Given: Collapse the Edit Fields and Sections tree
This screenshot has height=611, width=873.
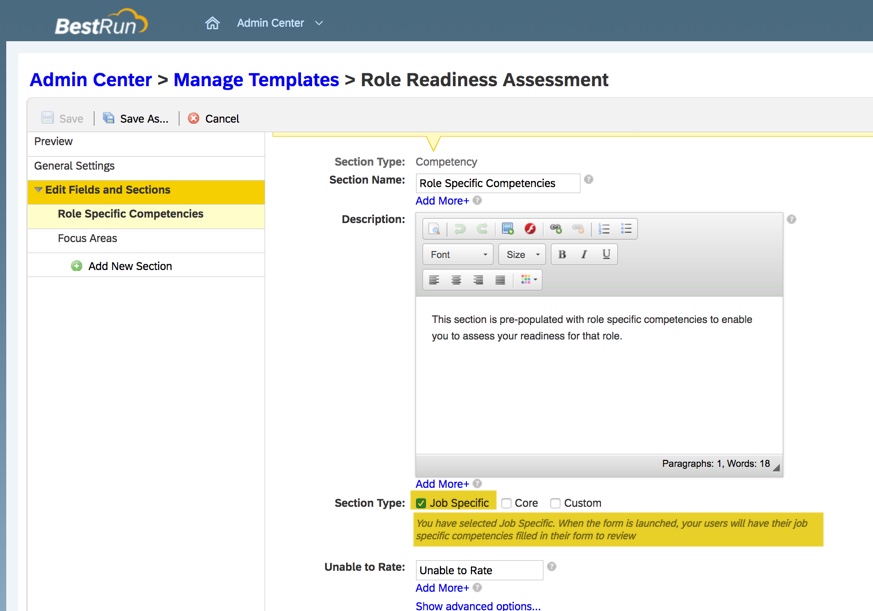Looking at the screenshot, I should (39, 190).
